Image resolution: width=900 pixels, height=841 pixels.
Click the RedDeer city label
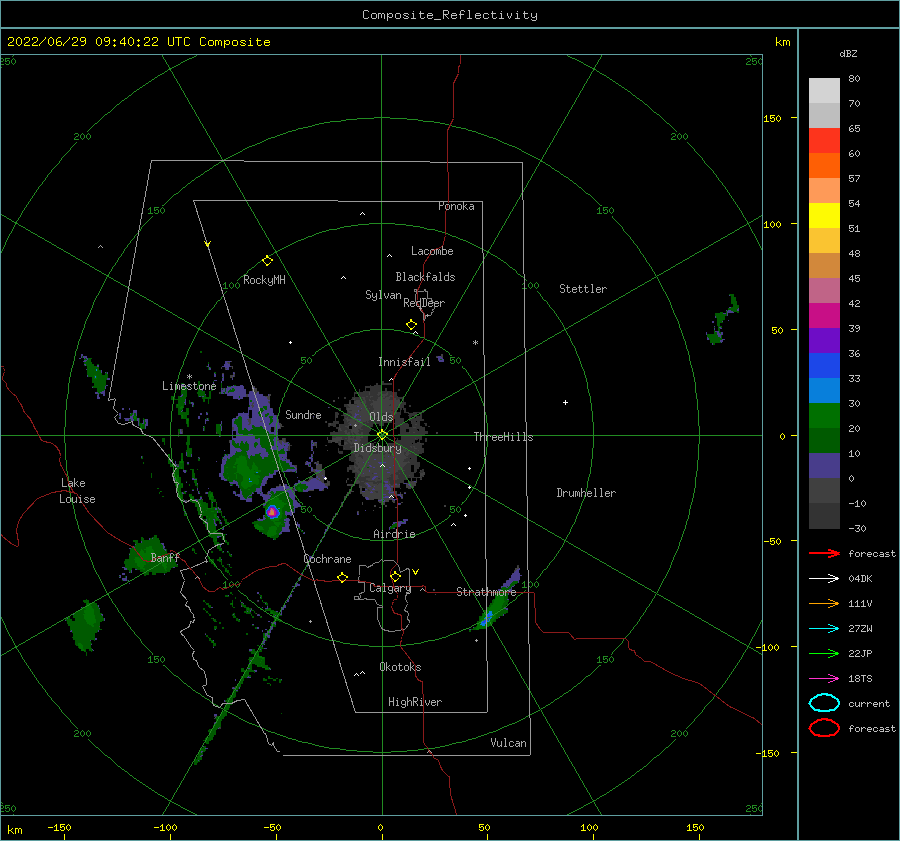coord(424,303)
